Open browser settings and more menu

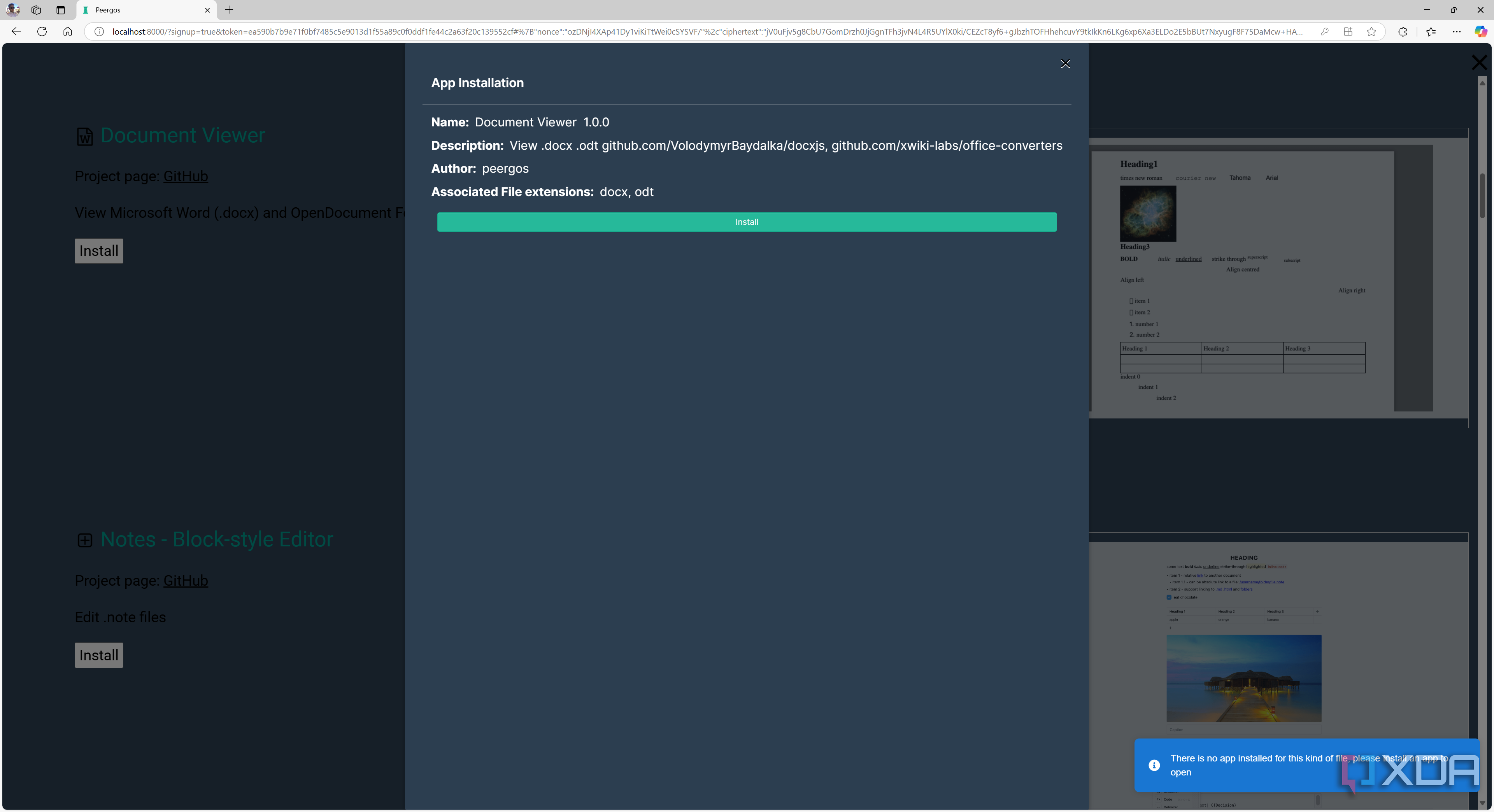[x=1456, y=31]
